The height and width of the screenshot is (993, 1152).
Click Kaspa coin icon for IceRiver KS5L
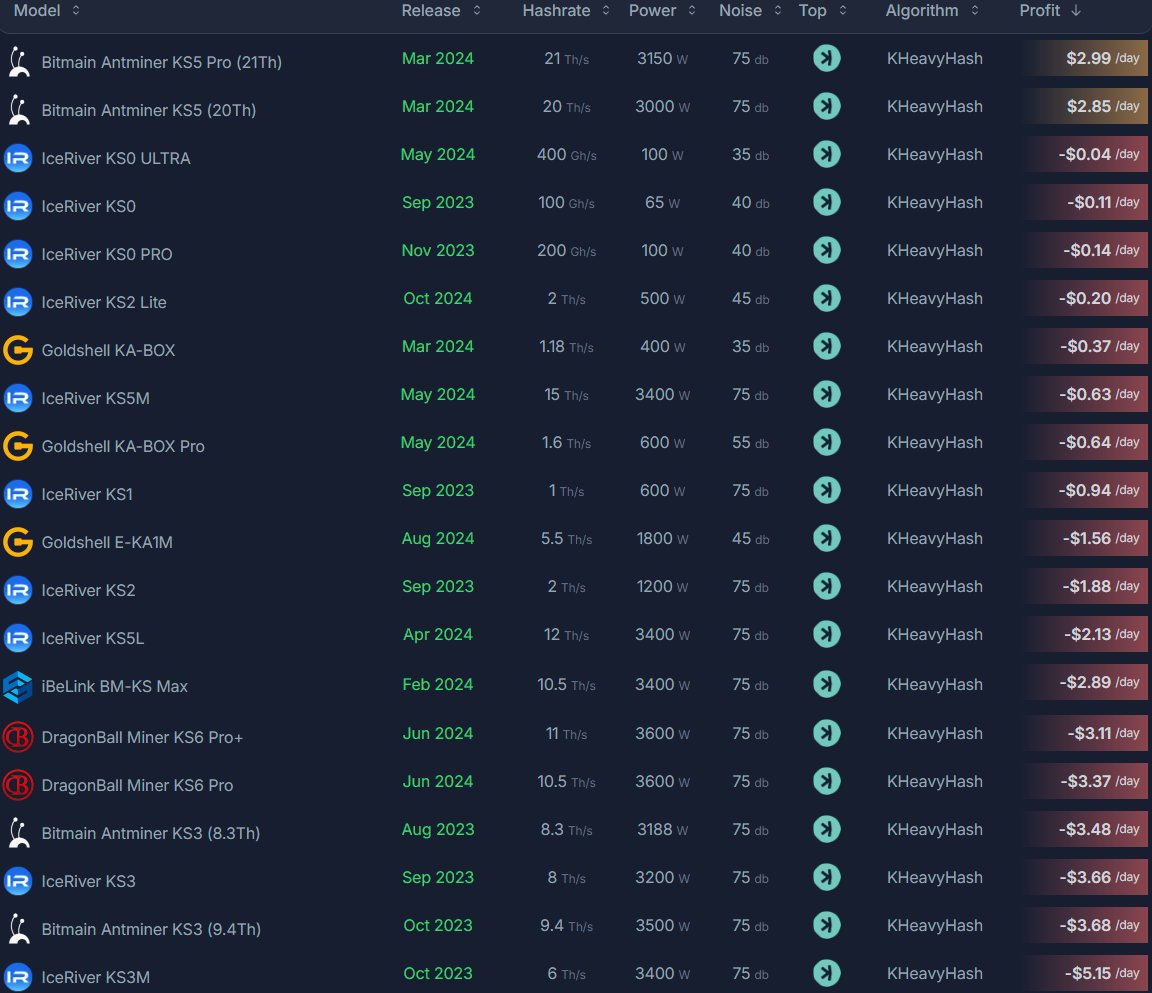click(x=827, y=634)
